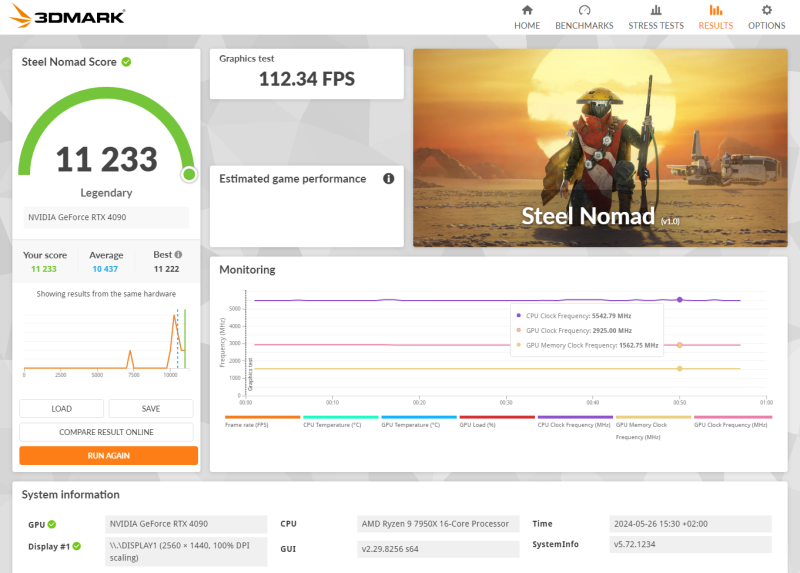Click NVIDIA GeForce RTX 4090 under score
This screenshot has height=573, width=800.
click(106, 217)
